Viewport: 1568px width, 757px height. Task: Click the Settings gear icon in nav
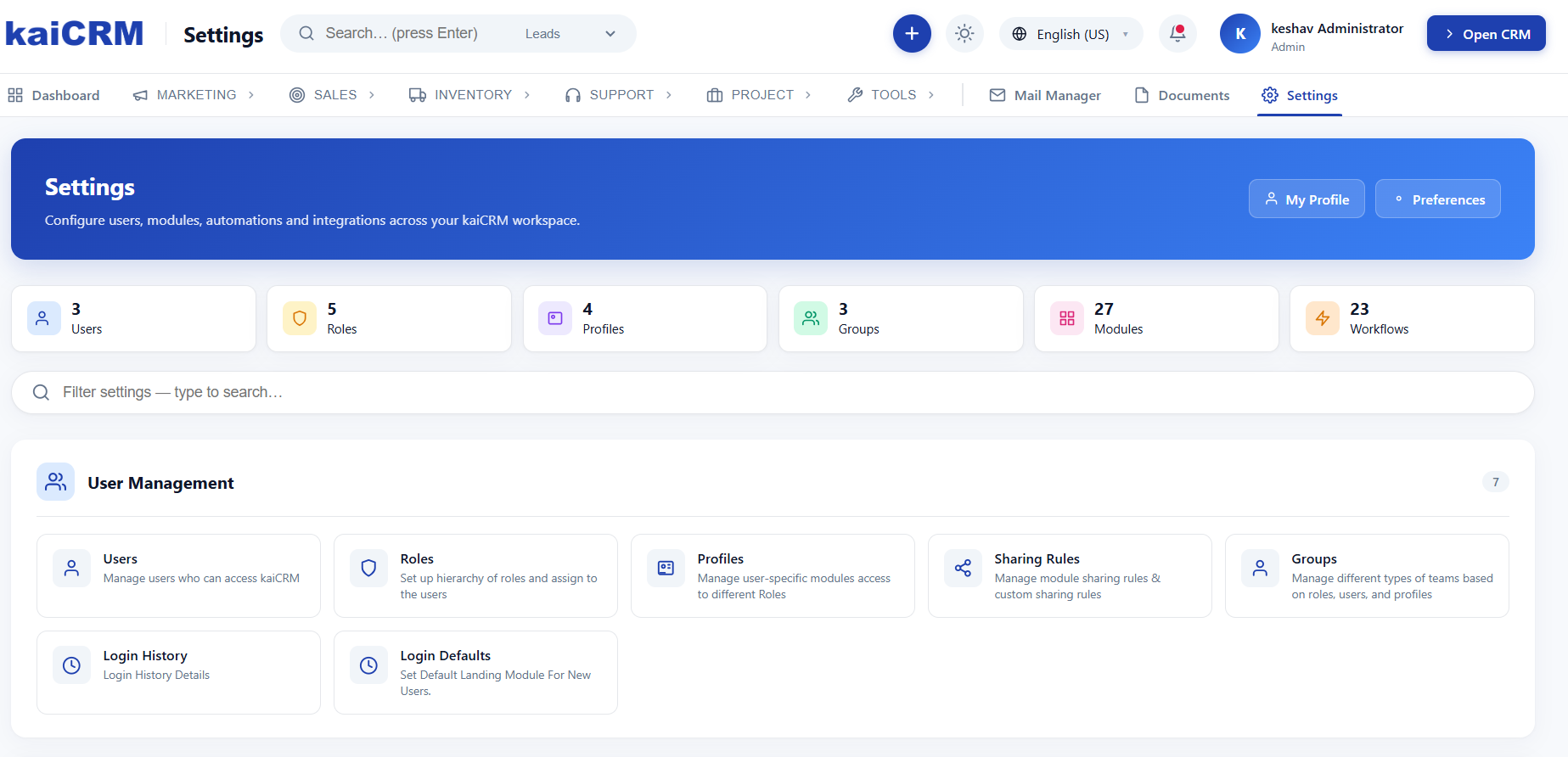click(1270, 95)
